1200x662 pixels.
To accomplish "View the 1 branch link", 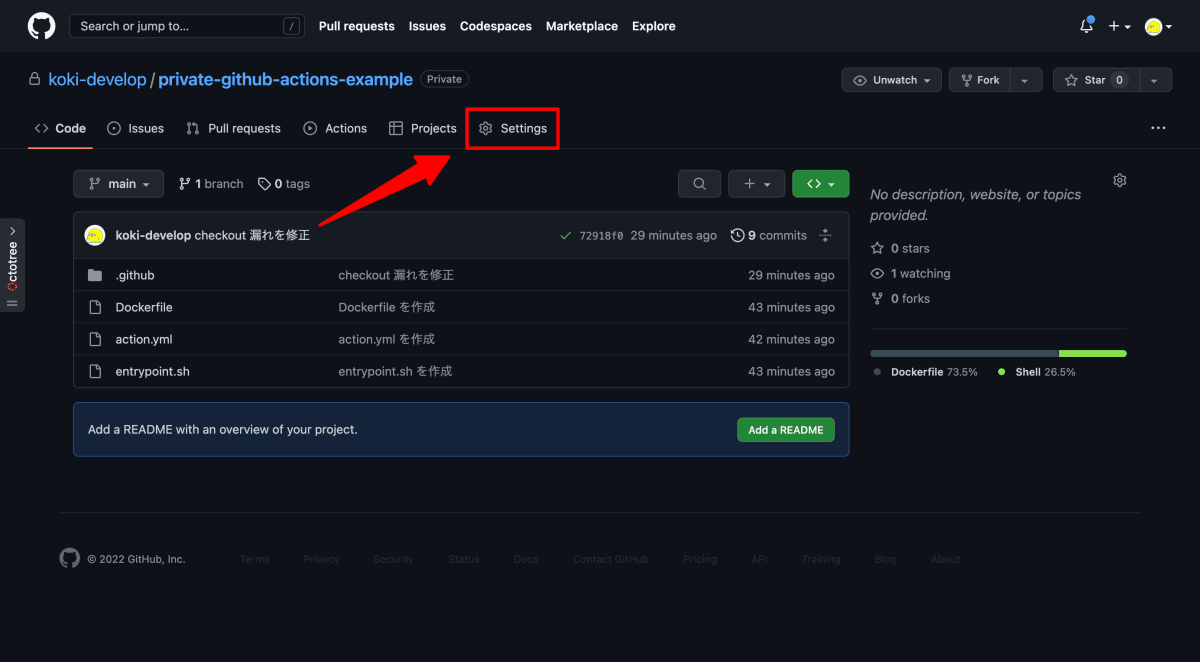I will 211,184.
